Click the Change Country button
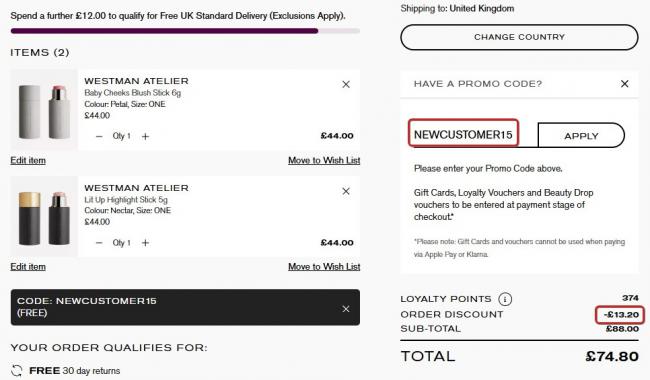650x380 pixels. (519, 37)
